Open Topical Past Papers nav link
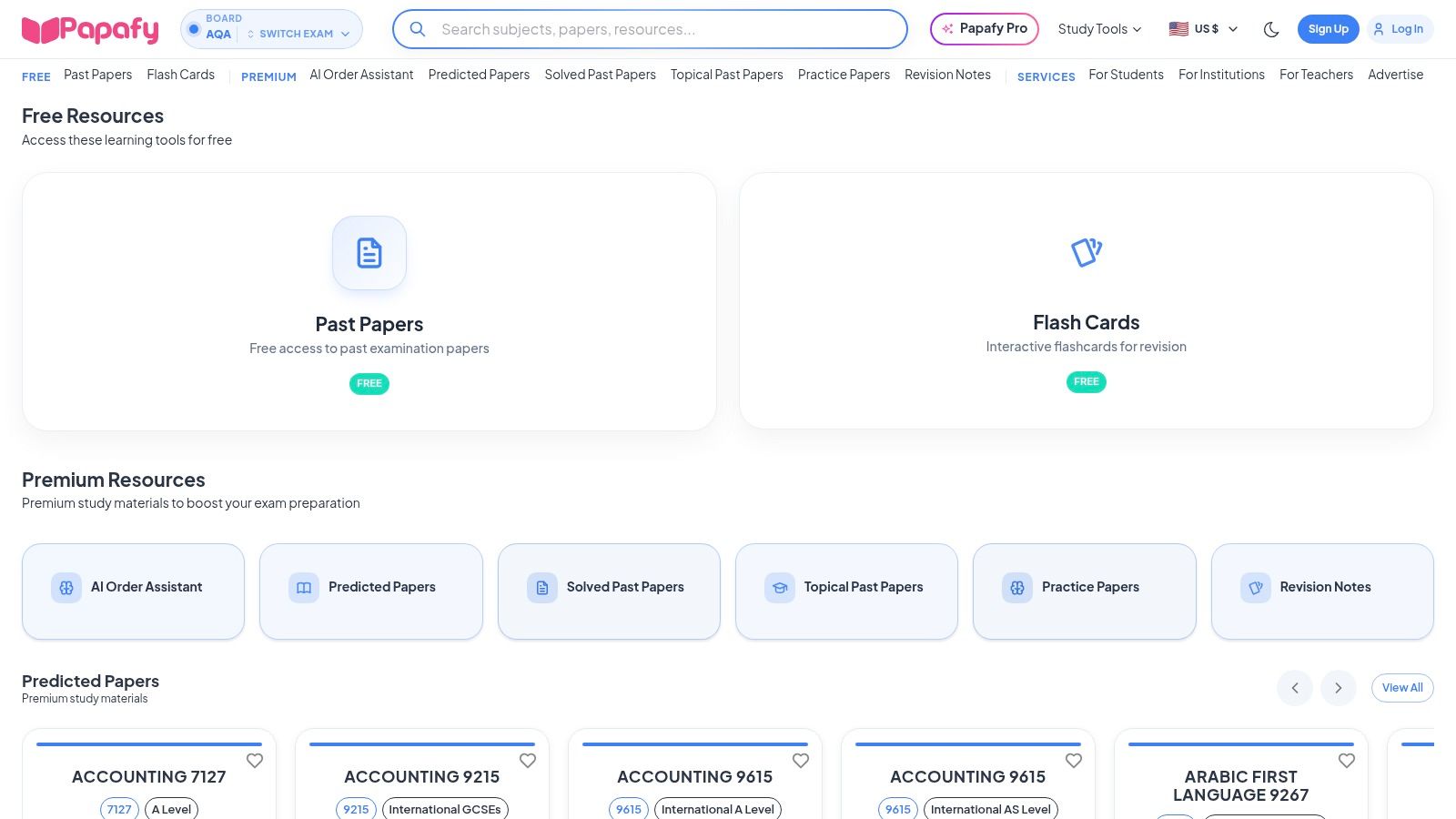This screenshot has width=1456, height=819. click(727, 75)
